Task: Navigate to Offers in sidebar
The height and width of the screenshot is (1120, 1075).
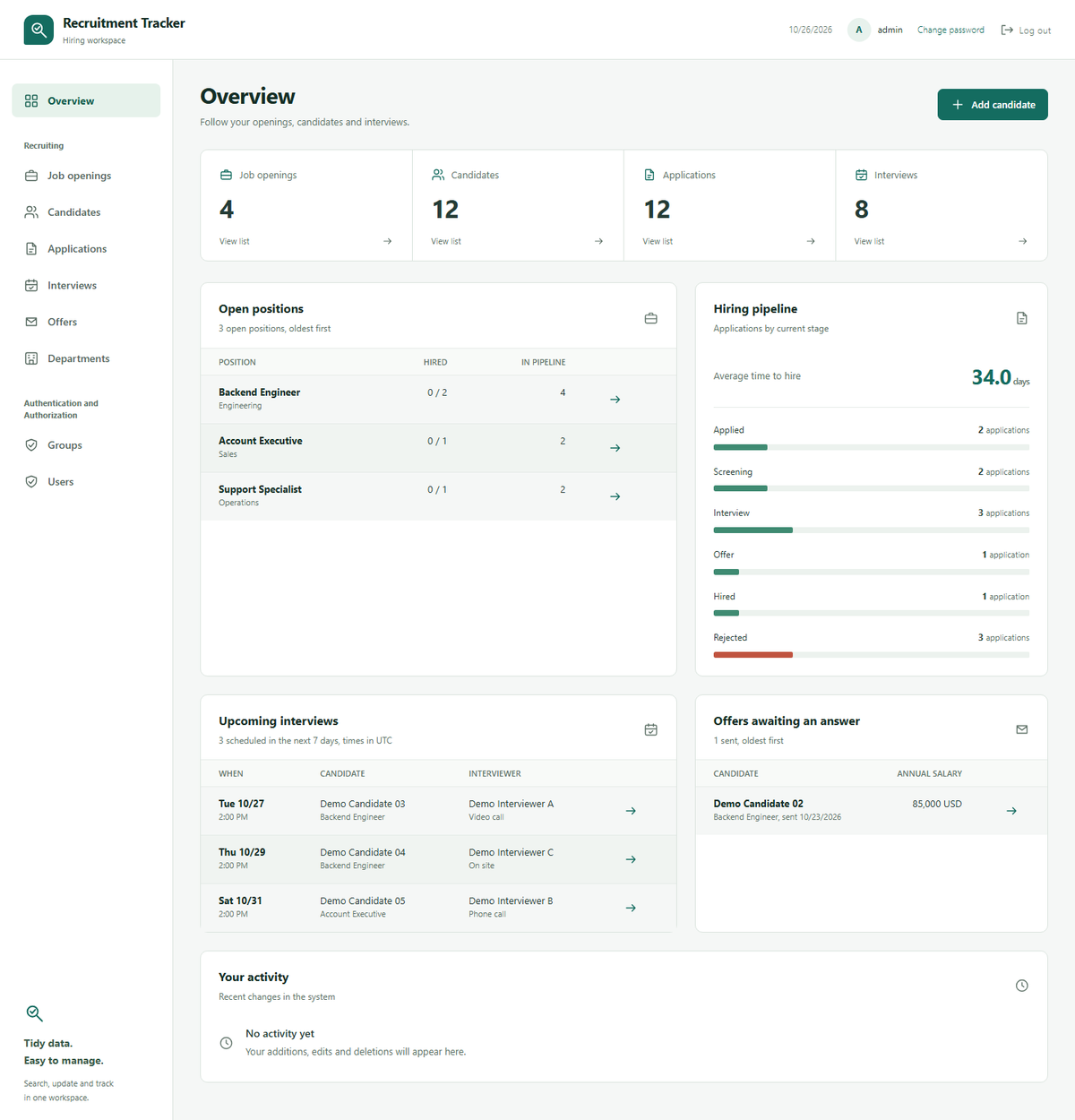Action: 86,322
